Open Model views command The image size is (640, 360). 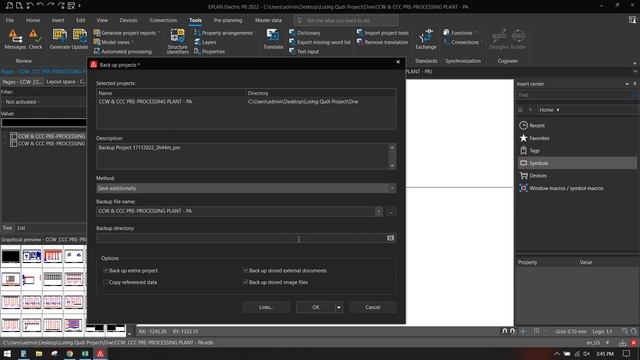click(x=113, y=42)
